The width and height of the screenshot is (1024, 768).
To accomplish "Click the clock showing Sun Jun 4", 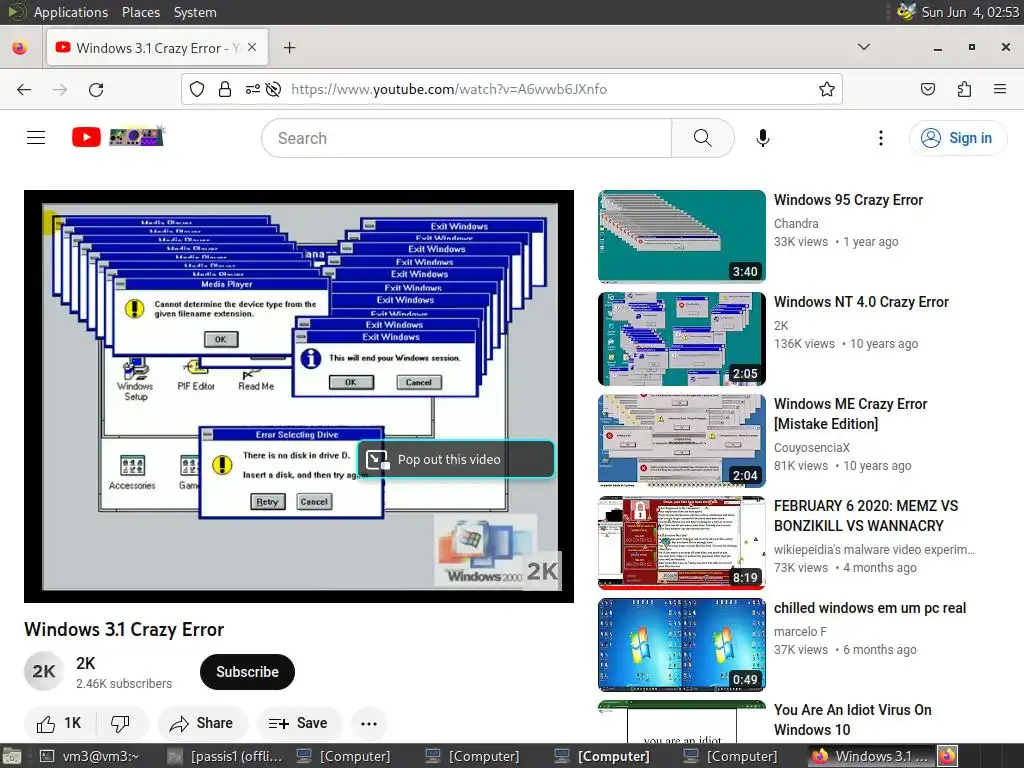I will pos(970,12).
